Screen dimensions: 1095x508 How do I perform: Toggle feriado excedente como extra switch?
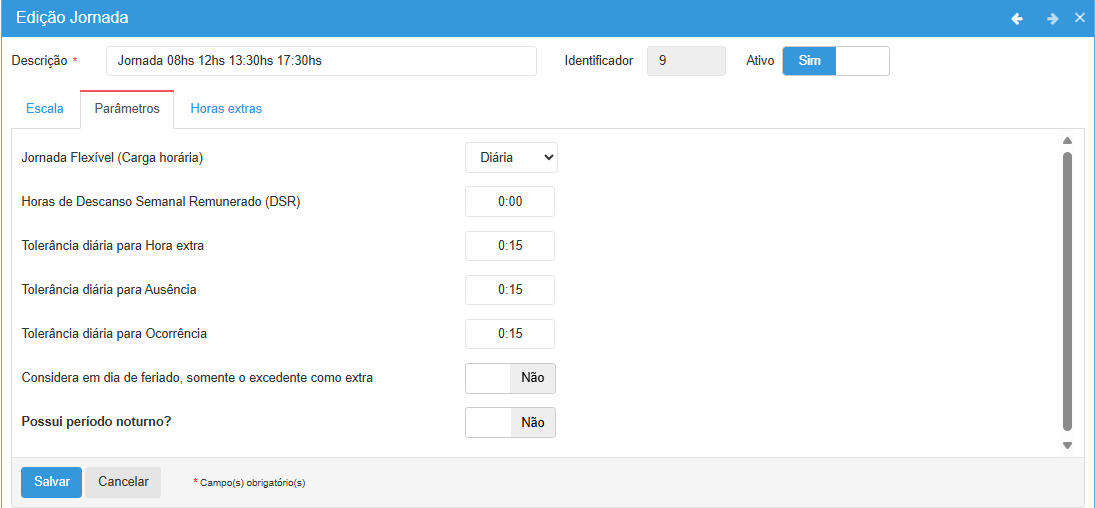[510, 378]
